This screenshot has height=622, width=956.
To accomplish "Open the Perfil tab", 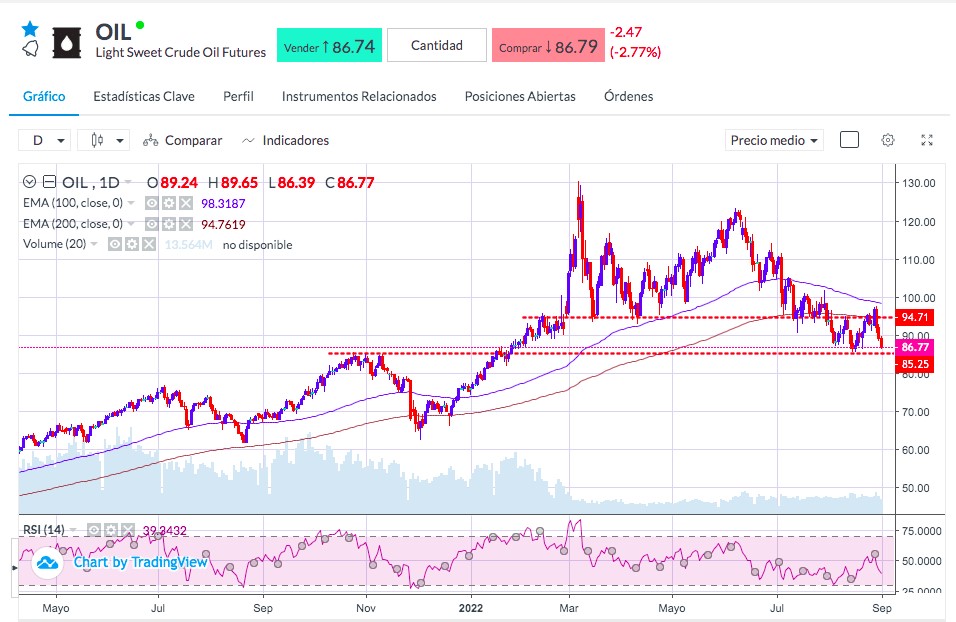I will pos(238,96).
